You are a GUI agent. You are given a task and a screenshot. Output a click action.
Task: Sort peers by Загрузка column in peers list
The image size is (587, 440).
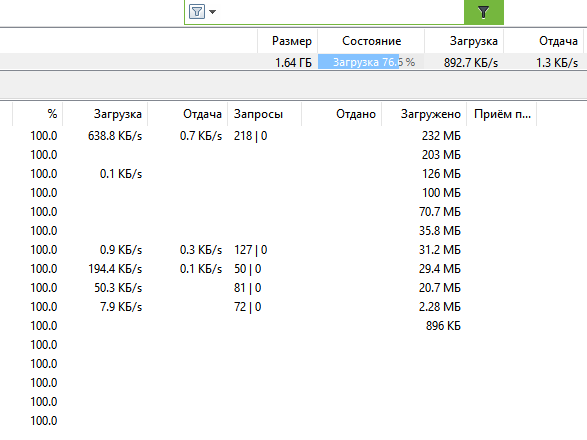(x=105, y=114)
